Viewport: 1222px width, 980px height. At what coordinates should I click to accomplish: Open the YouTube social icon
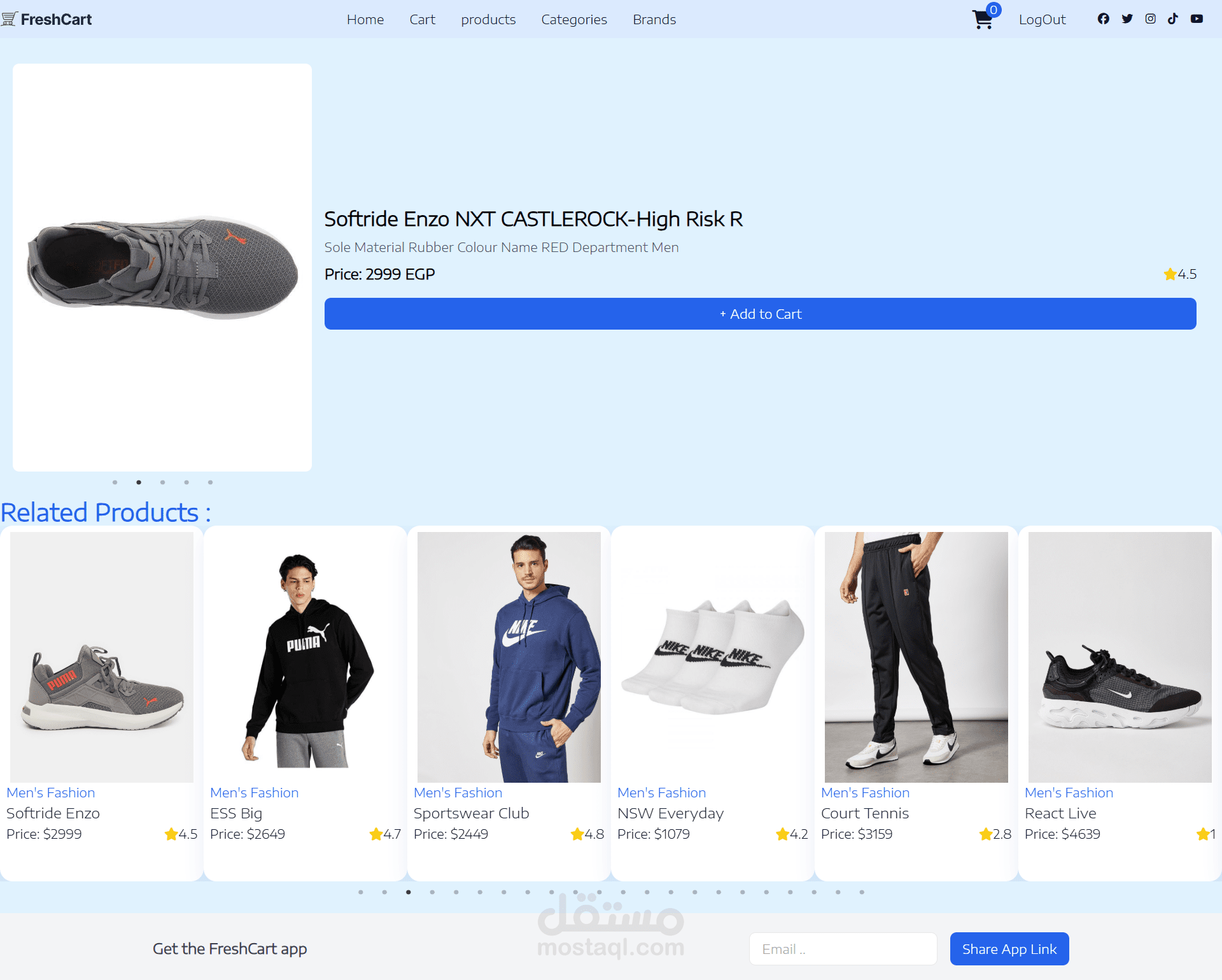[1197, 19]
